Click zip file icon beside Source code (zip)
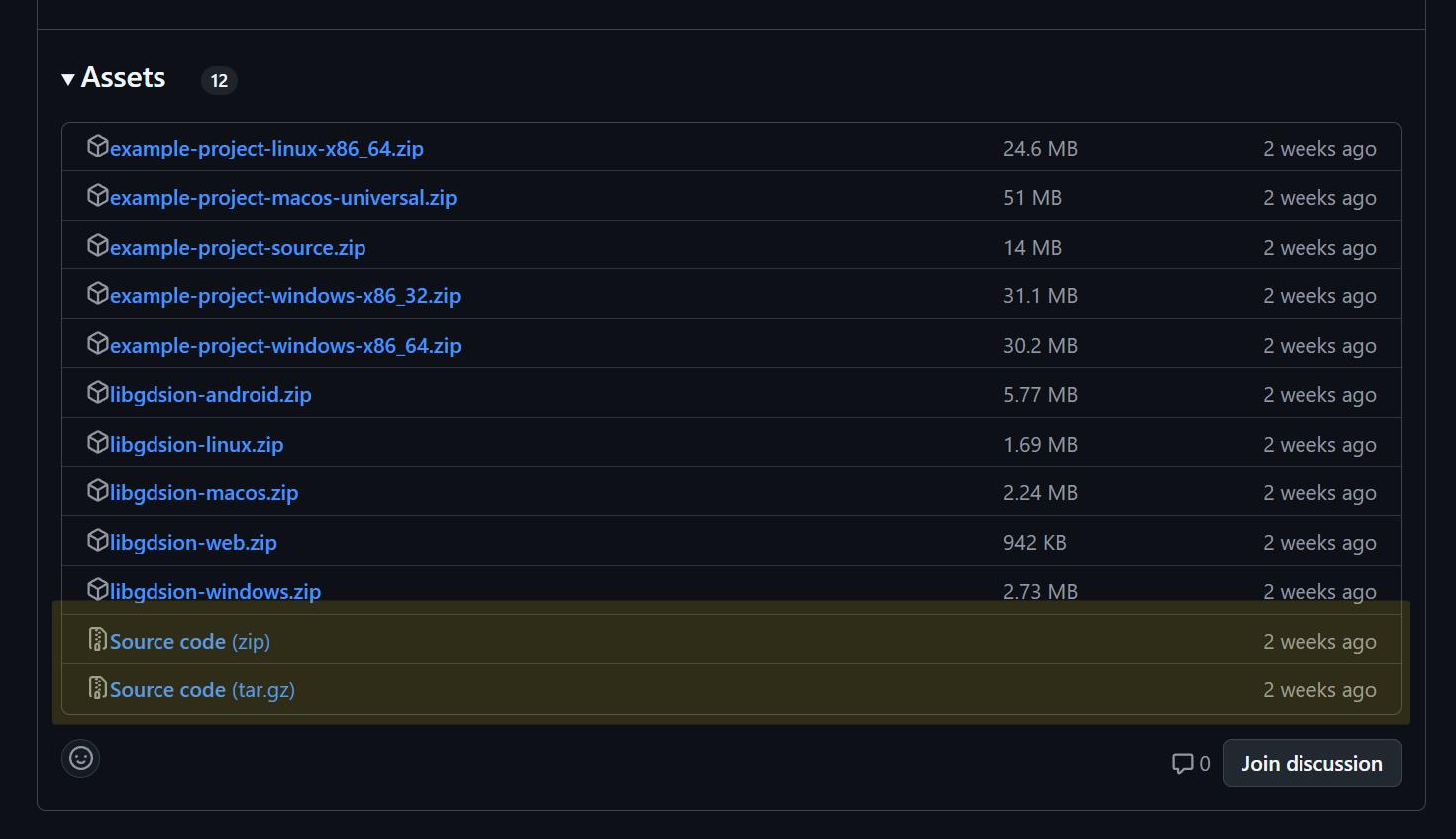 pyautogui.click(x=97, y=640)
